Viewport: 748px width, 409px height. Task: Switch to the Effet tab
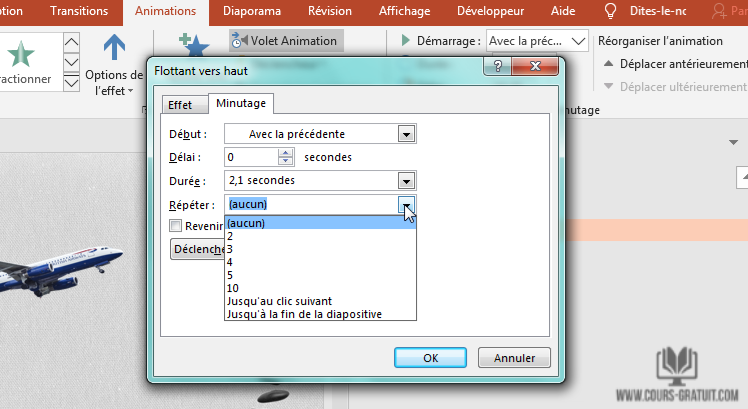tap(180, 105)
